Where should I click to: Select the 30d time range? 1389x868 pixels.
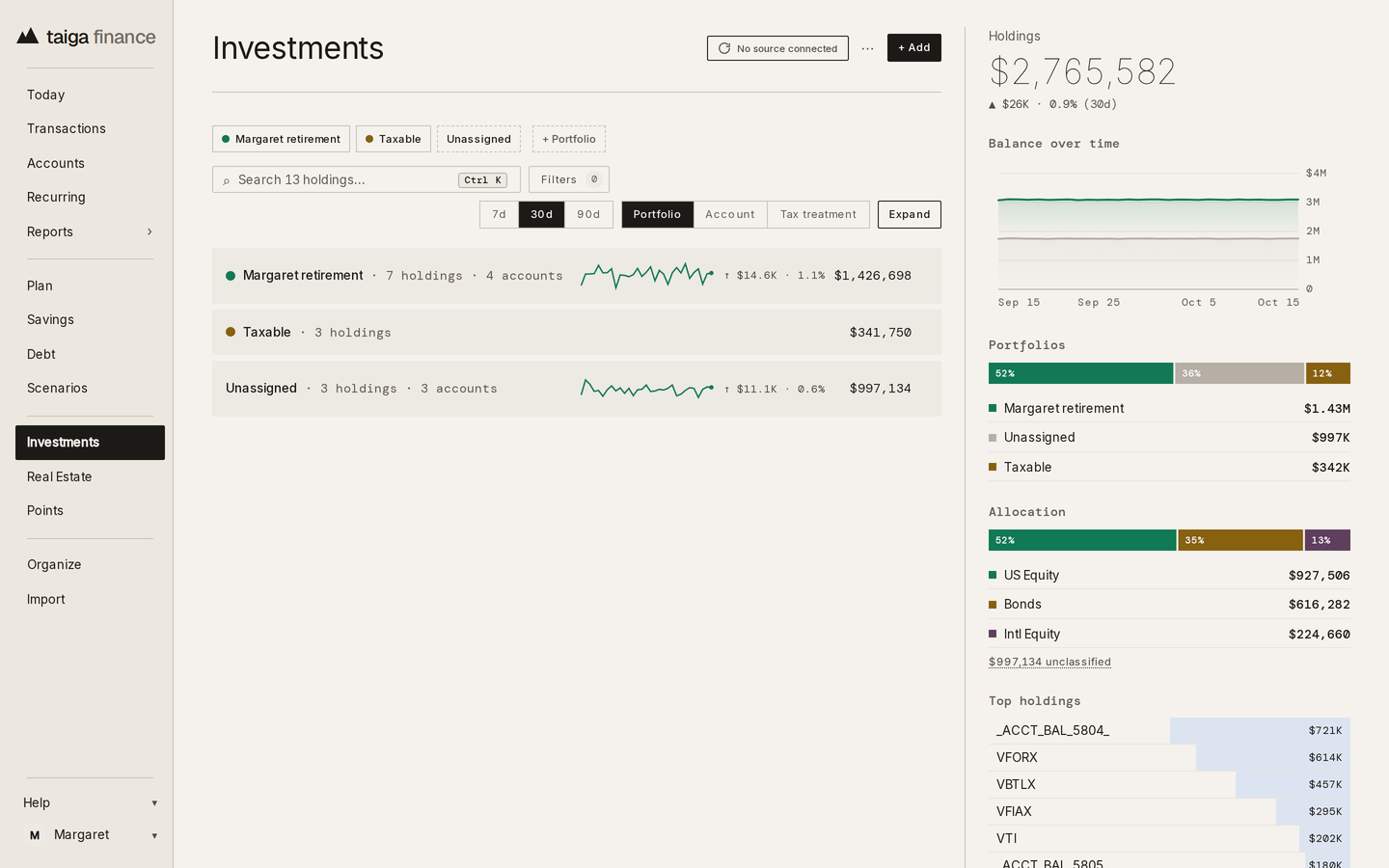[x=542, y=214]
